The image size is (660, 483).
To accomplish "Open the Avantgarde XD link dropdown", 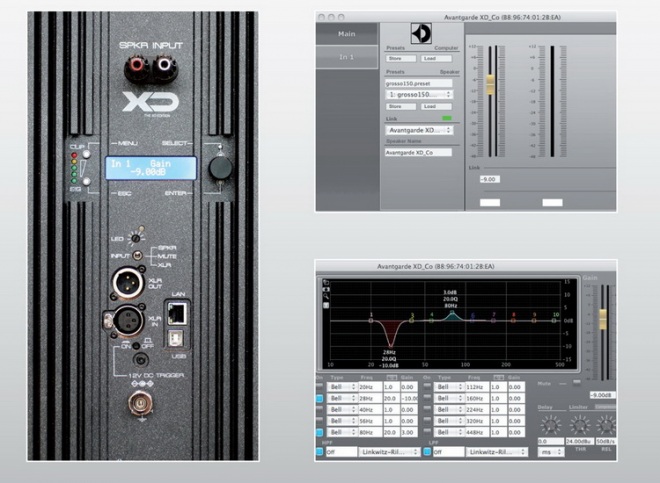I will tap(419, 130).
